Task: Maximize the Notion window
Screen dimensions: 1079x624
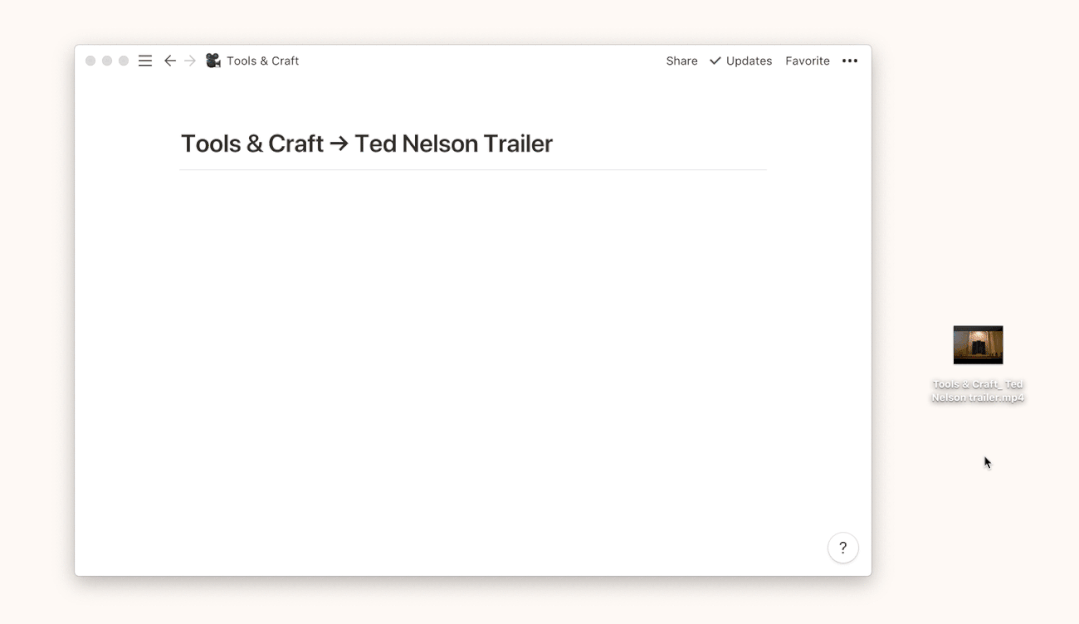Action: point(124,61)
